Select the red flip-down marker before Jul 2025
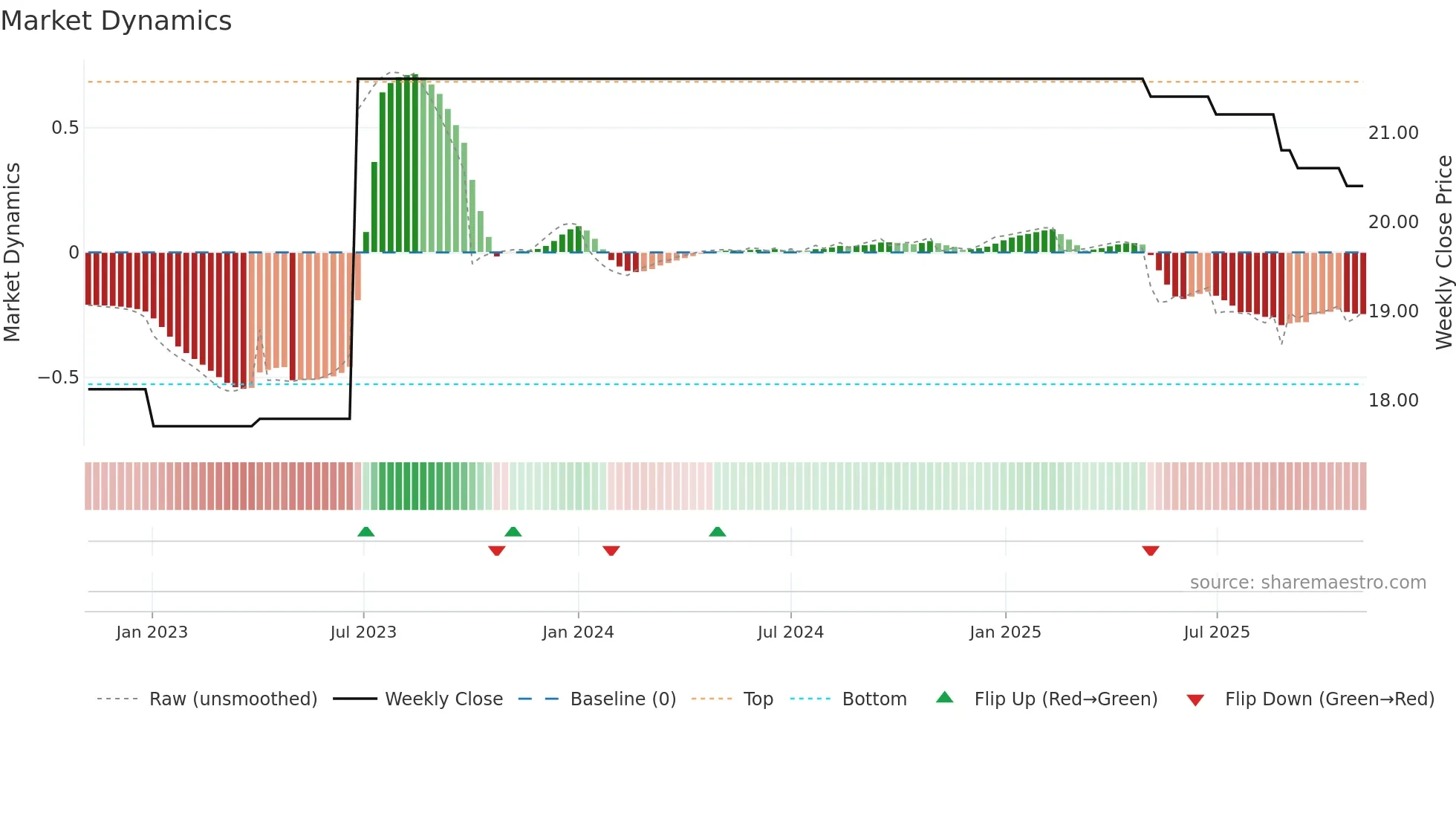Image resolution: width=1456 pixels, height=819 pixels. click(1151, 551)
